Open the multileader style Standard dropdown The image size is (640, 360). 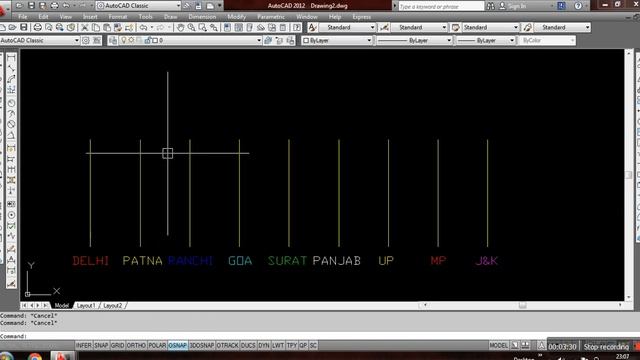[x=562, y=27]
